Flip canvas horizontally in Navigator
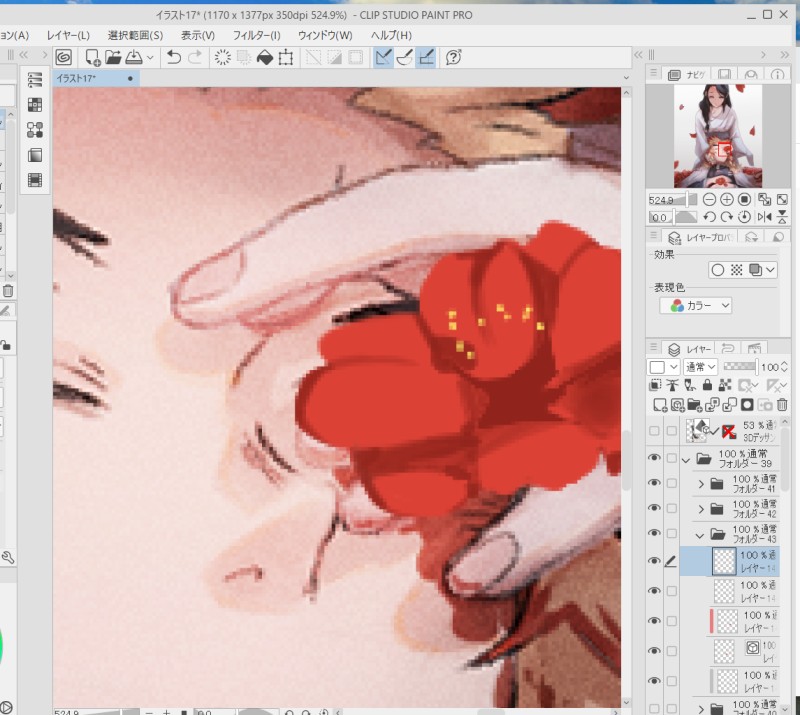Screen dimensions: 800x715 coord(764,217)
